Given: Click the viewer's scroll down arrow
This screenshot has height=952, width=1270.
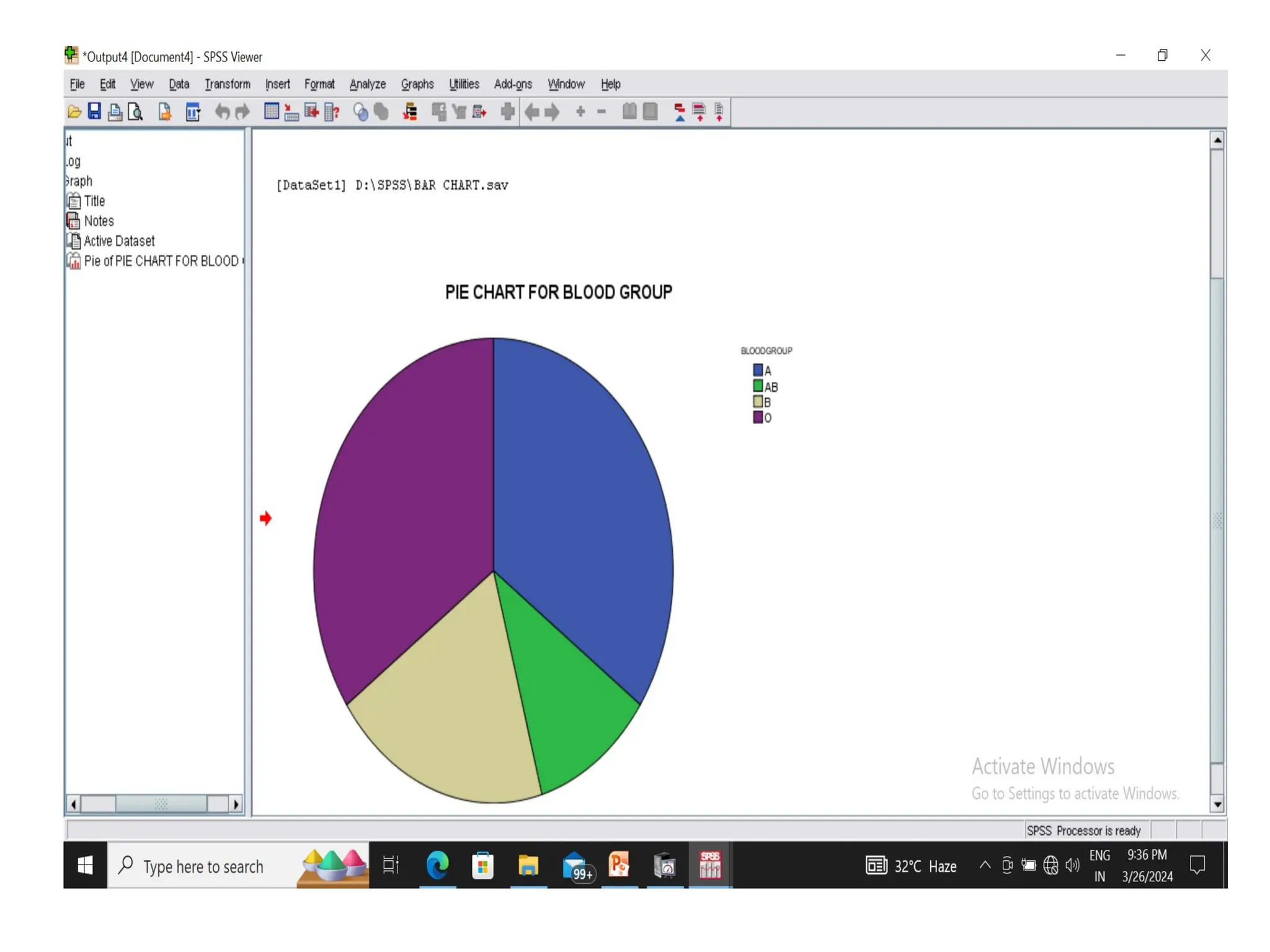Looking at the screenshot, I should pyautogui.click(x=1217, y=804).
